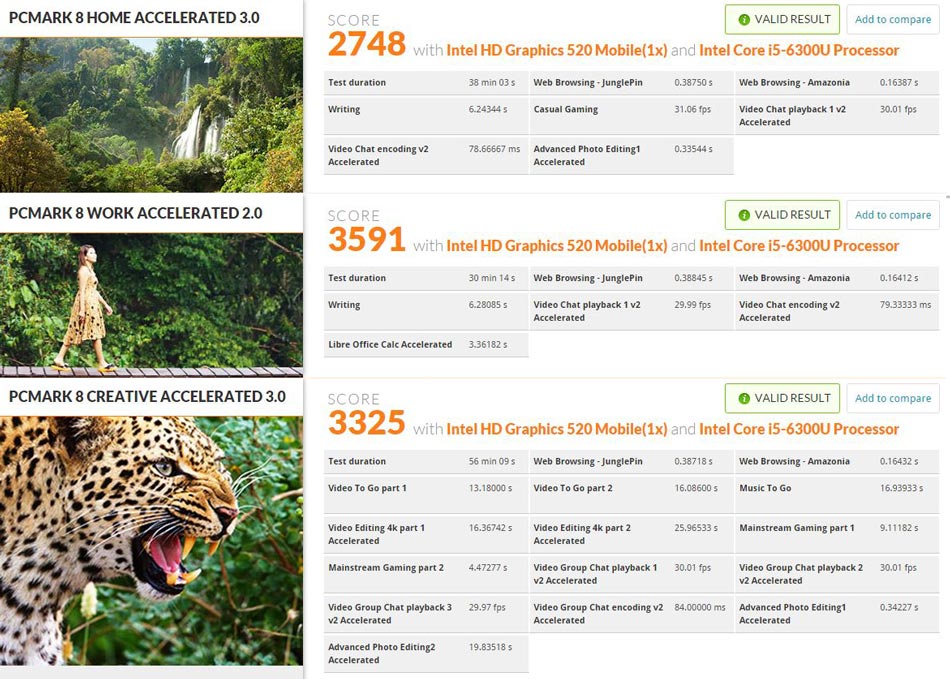Open the Valid Result badge for score 3591
Screen dimensions: 950x679
tap(782, 215)
